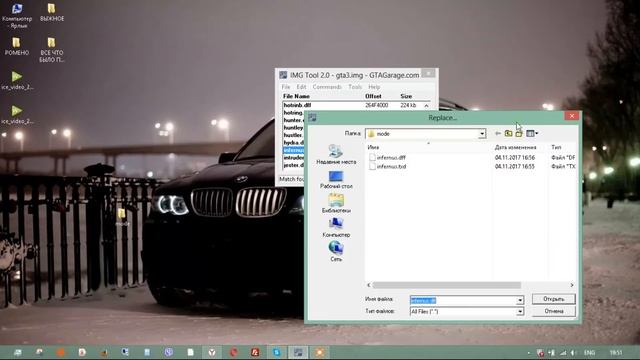Expand the Папка folder dropdown showing mode

point(482,134)
